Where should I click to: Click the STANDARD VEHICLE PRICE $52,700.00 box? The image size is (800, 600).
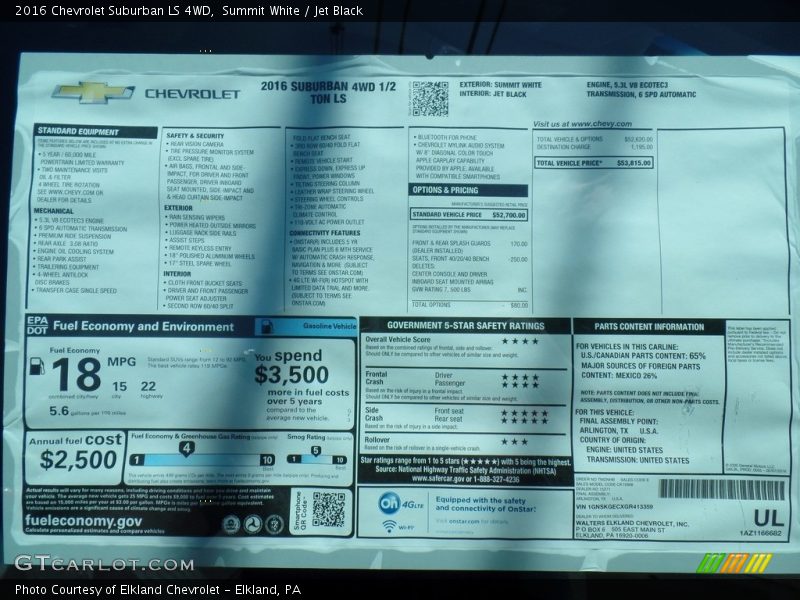coord(469,215)
